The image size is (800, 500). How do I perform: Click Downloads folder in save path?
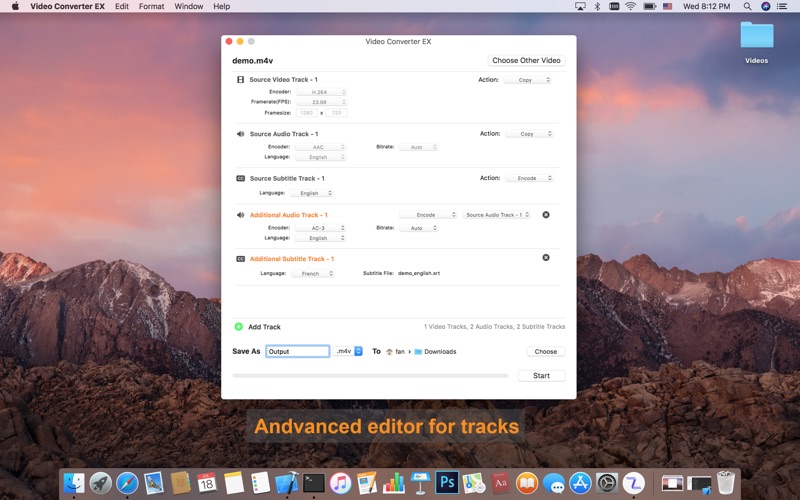pos(435,352)
